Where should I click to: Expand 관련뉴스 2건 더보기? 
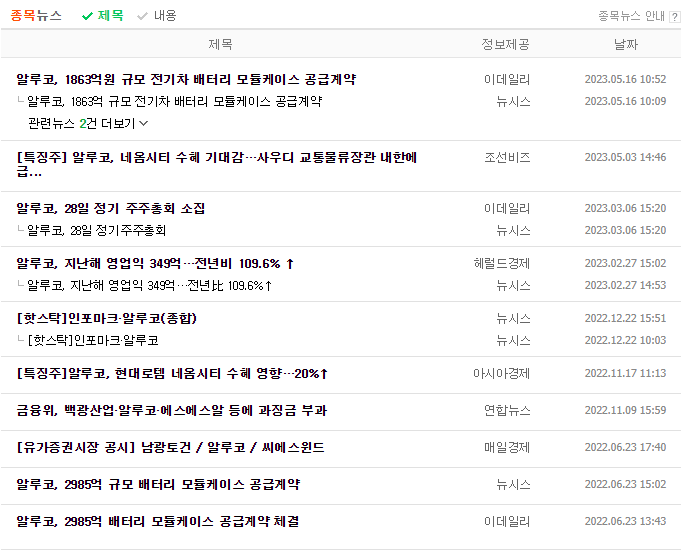88,124
